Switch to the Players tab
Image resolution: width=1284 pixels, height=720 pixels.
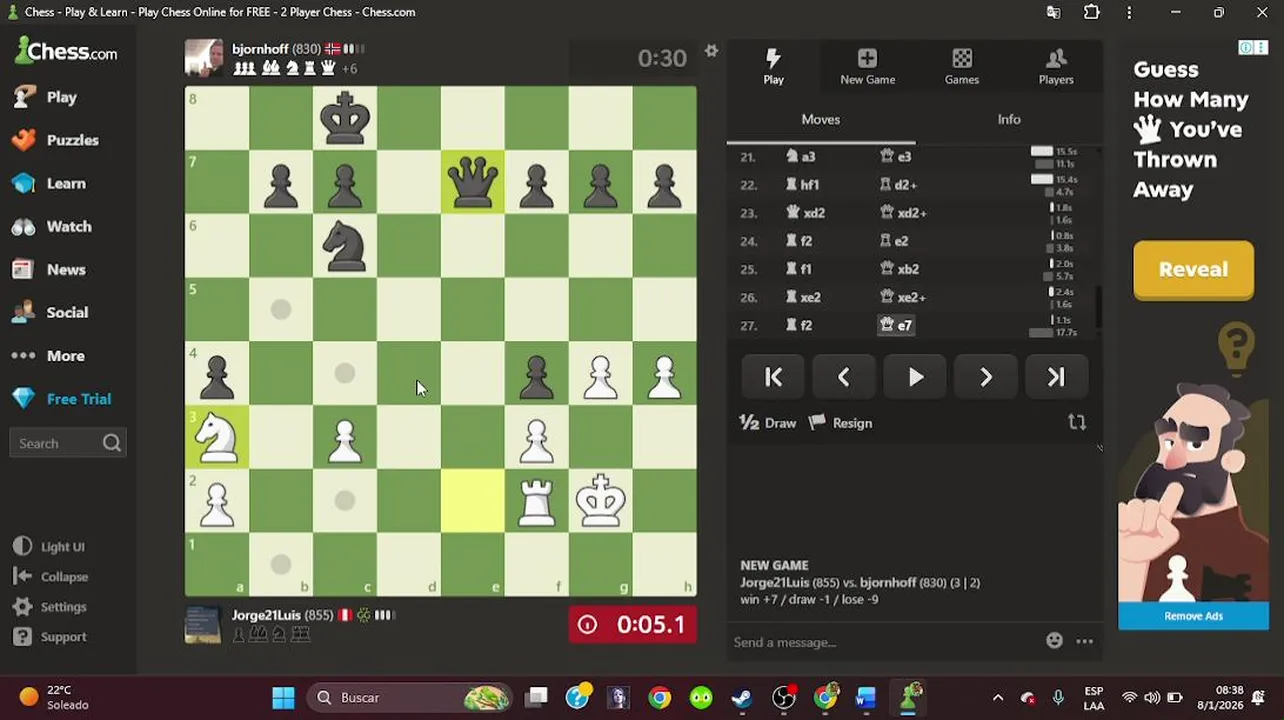point(1055,66)
